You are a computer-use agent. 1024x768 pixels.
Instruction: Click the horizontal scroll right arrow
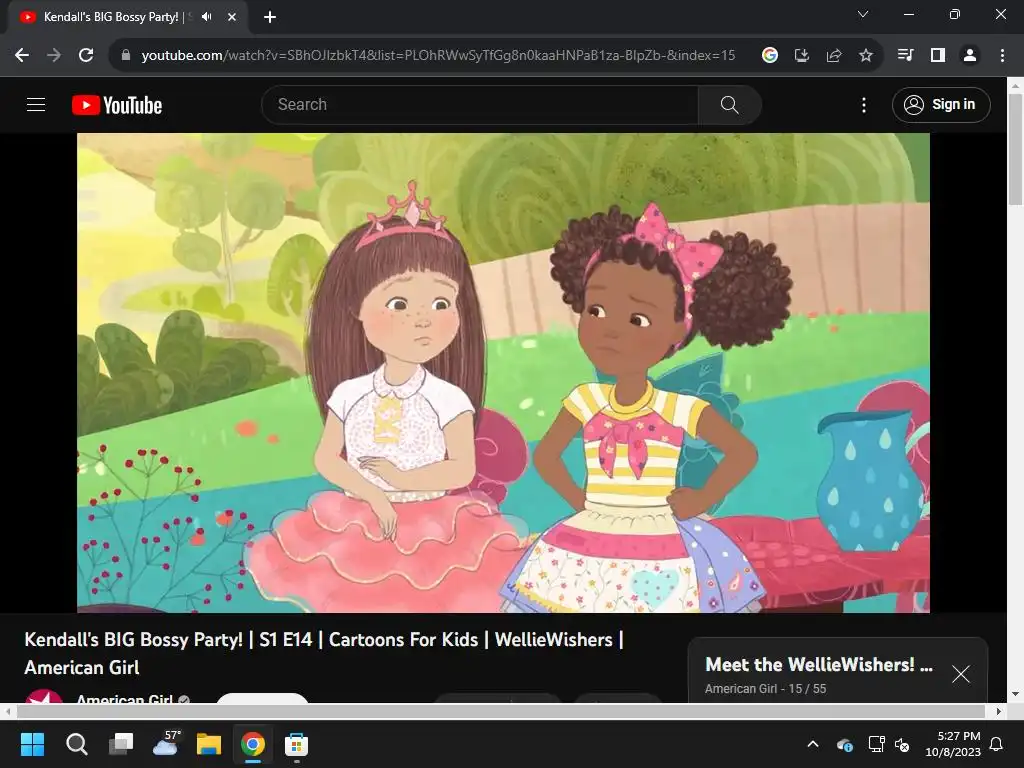999,711
